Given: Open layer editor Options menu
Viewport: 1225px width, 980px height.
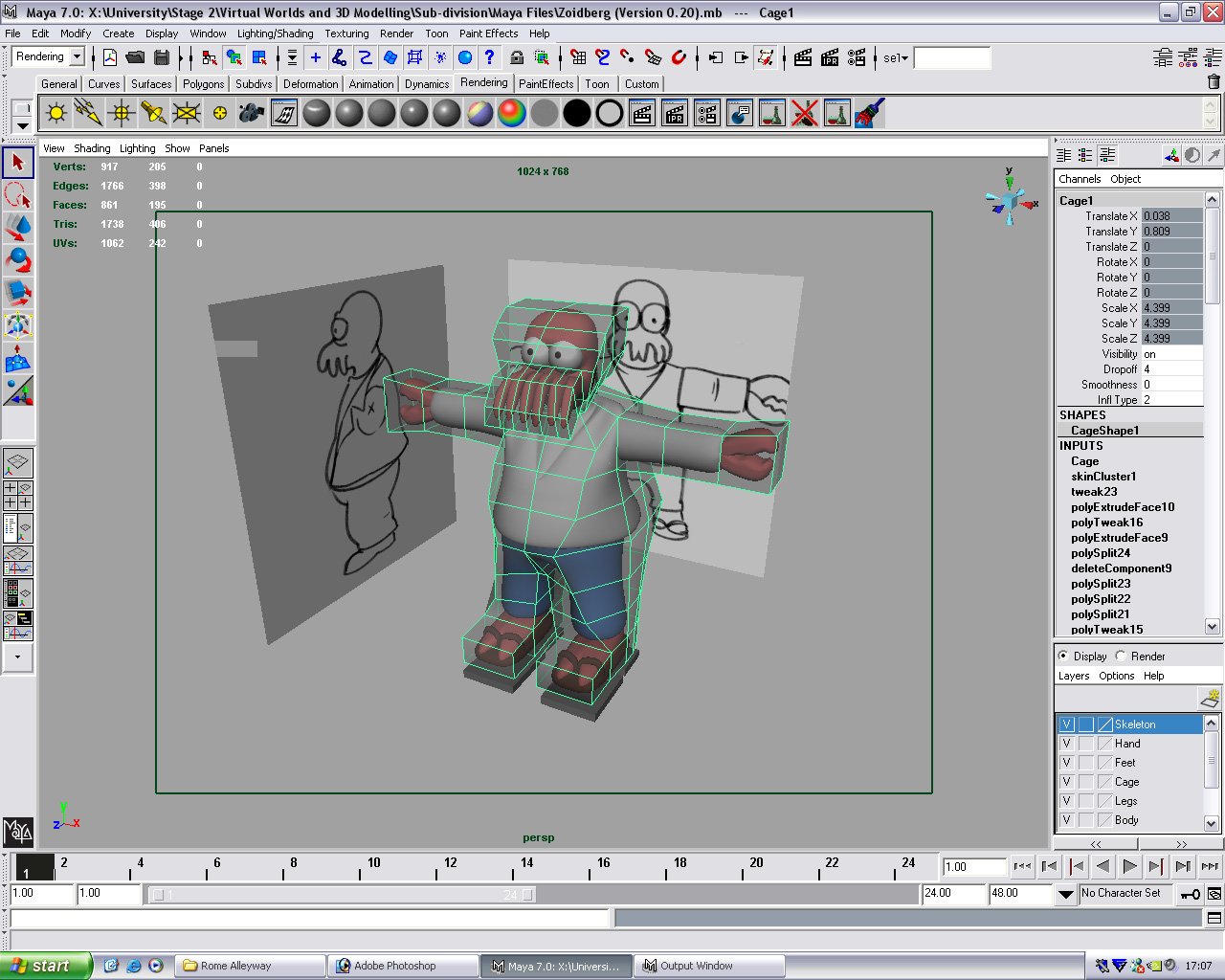Looking at the screenshot, I should [1116, 676].
